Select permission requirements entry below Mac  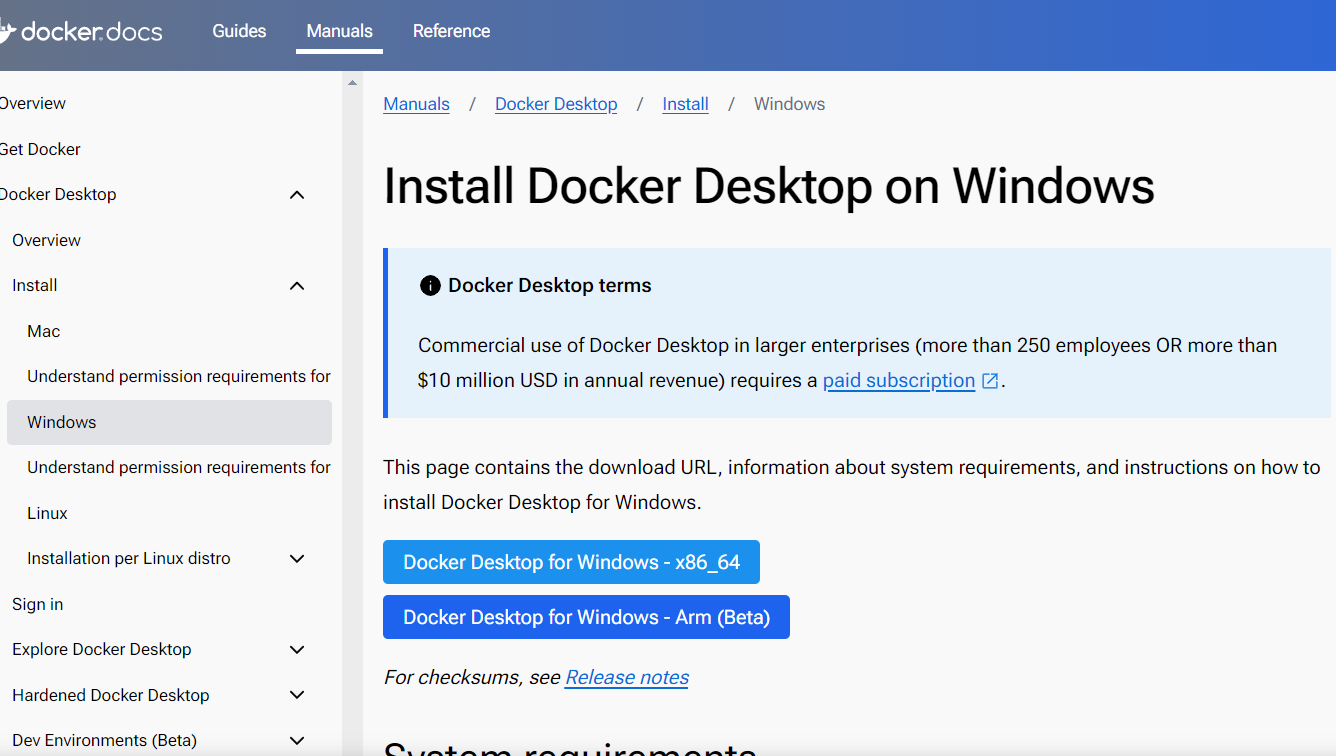coord(179,377)
